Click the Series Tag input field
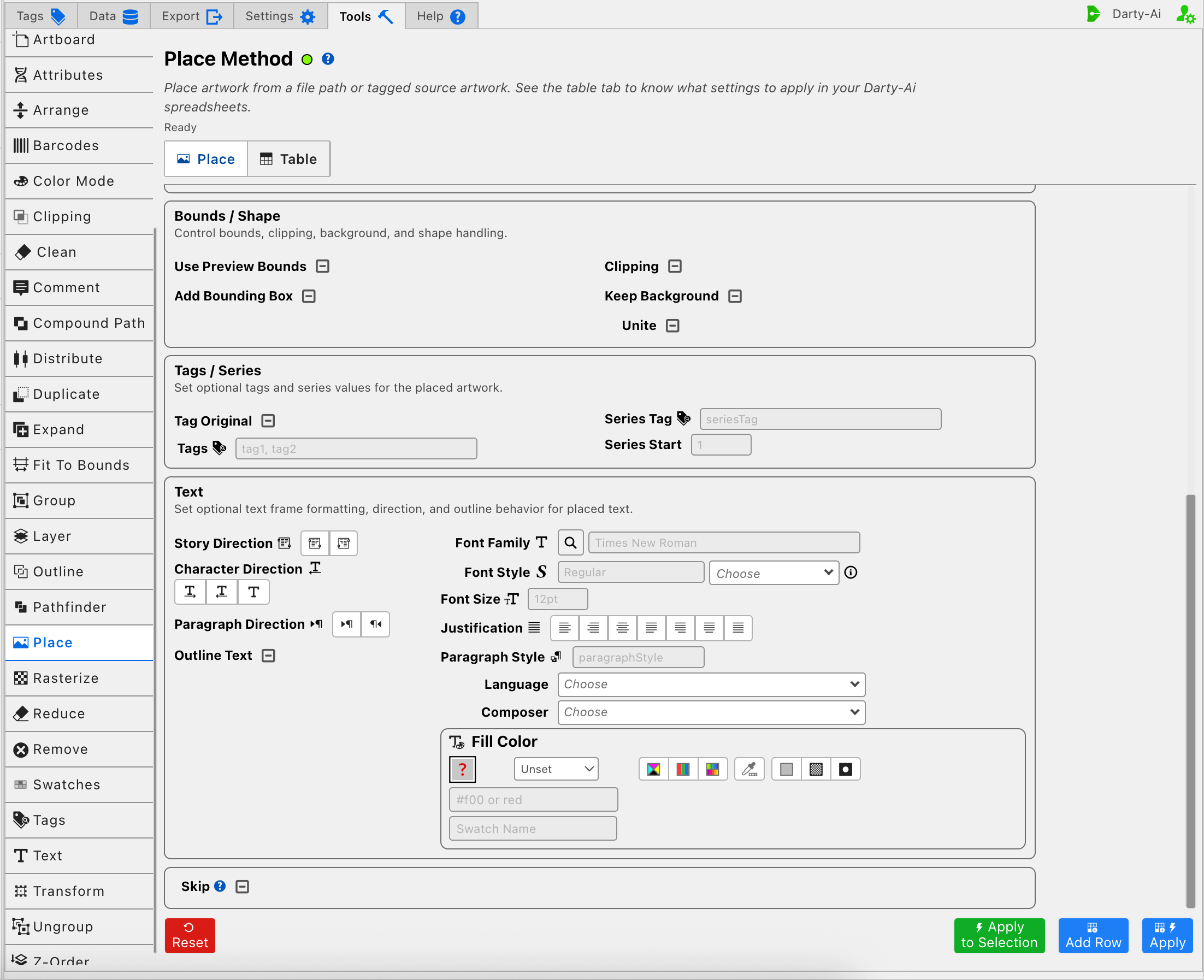Image resolution: width=1204 pixels, height=980 pixels. [x=820, y=419]
